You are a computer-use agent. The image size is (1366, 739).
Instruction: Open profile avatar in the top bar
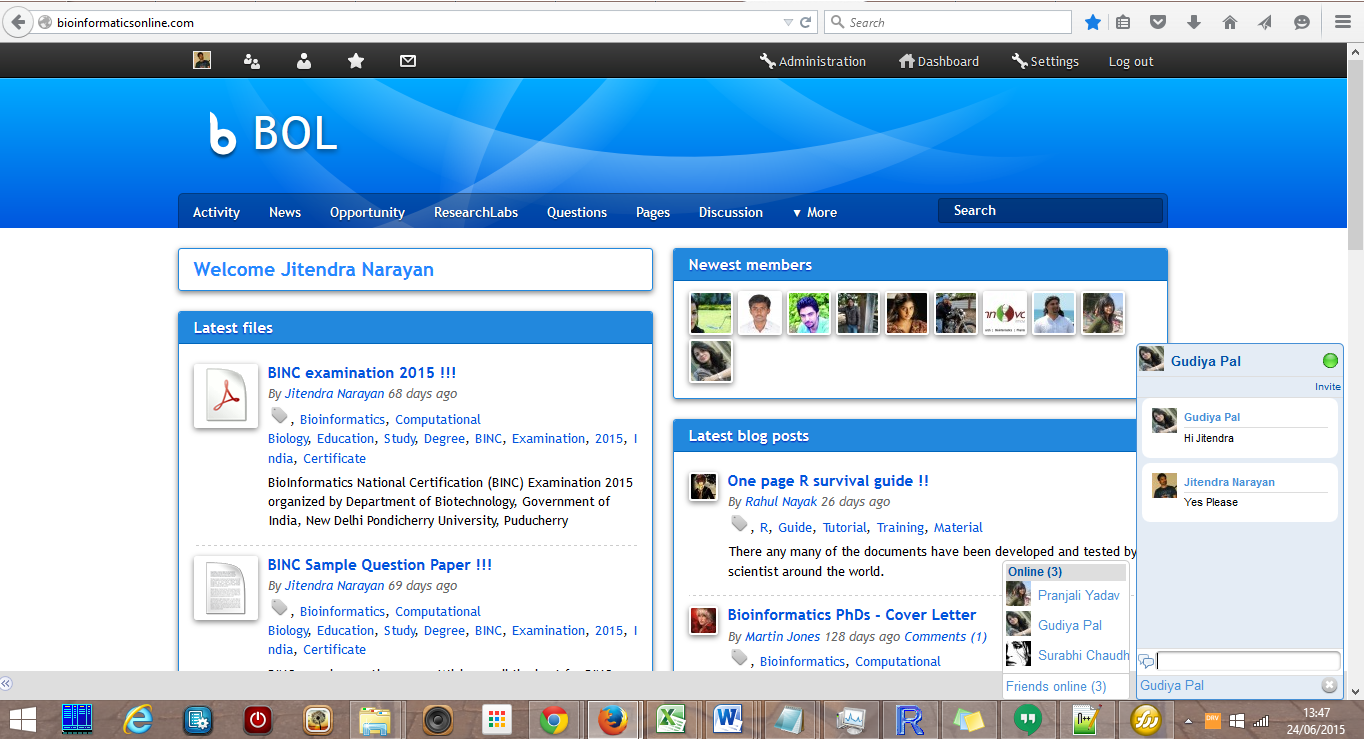202,60
